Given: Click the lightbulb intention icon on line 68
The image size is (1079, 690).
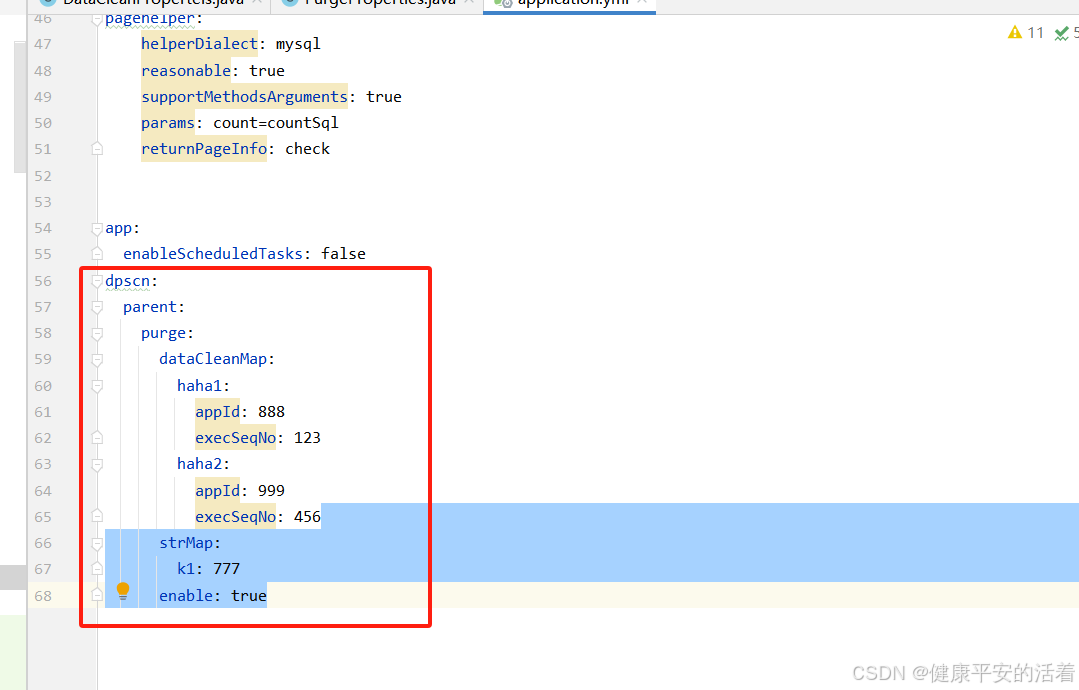Looking at the screenshot, I should click(124, 591).
